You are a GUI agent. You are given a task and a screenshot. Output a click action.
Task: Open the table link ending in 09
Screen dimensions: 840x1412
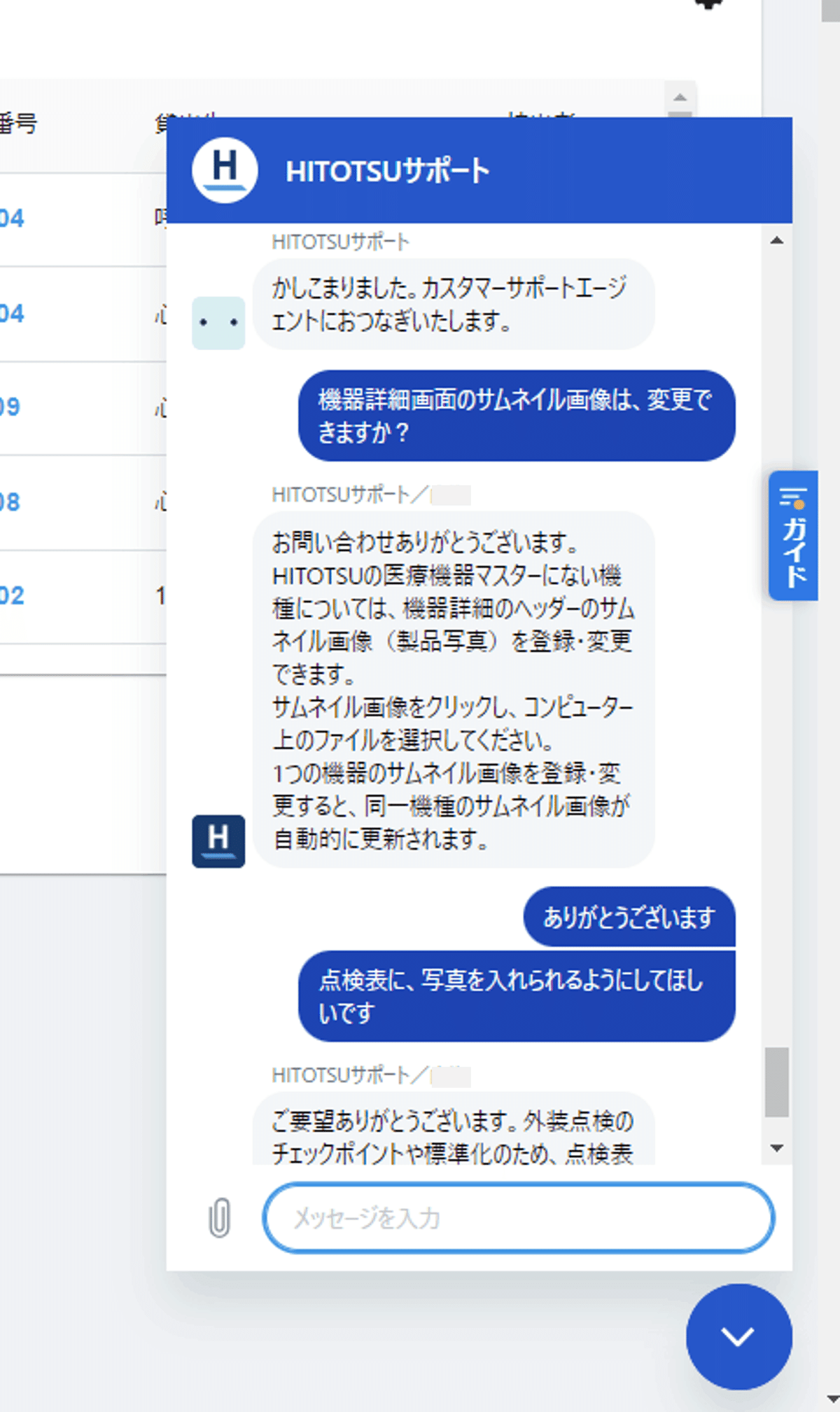(10, 407)
